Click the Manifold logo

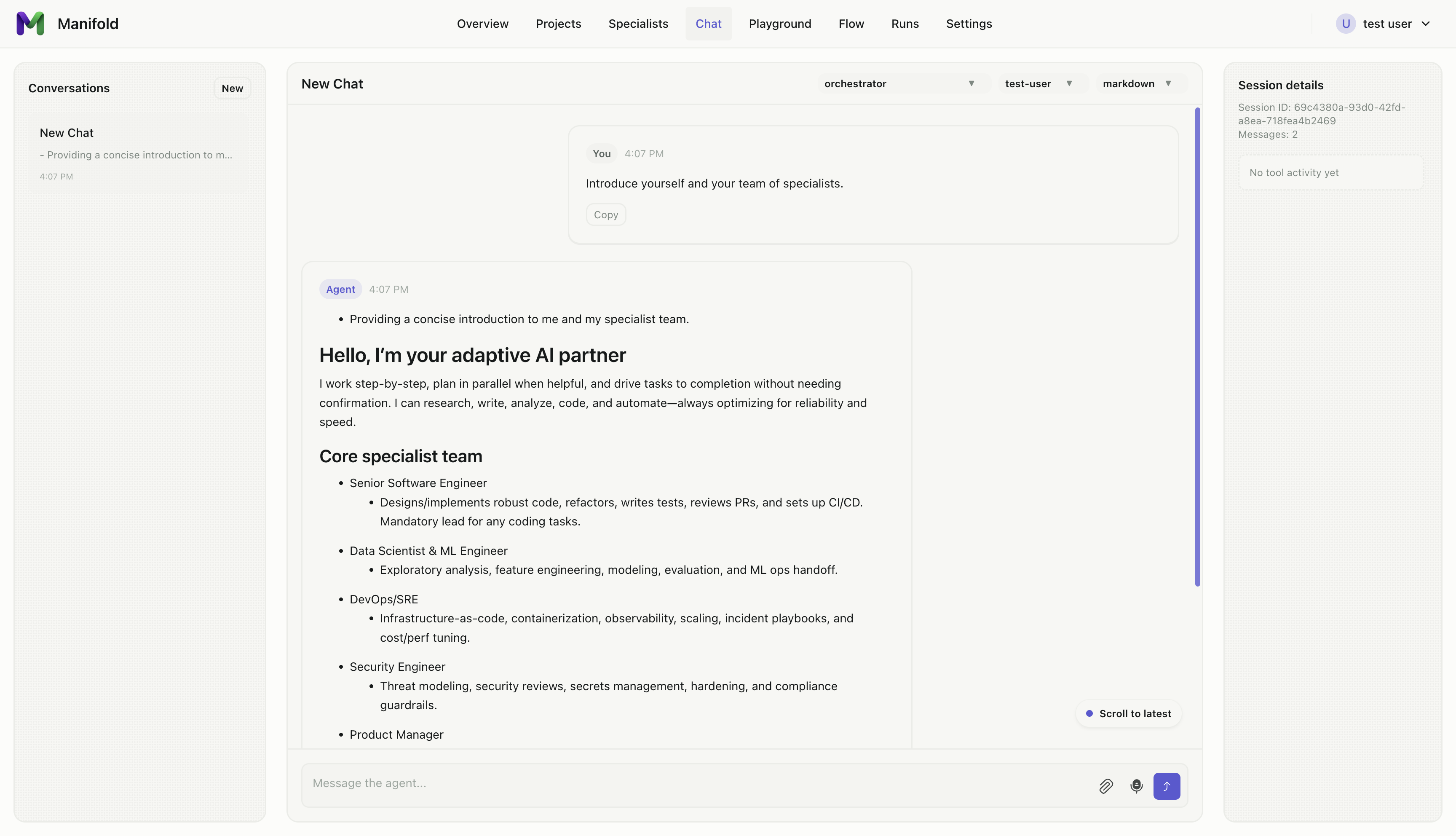pyautogui.click(x=30, y=24)
